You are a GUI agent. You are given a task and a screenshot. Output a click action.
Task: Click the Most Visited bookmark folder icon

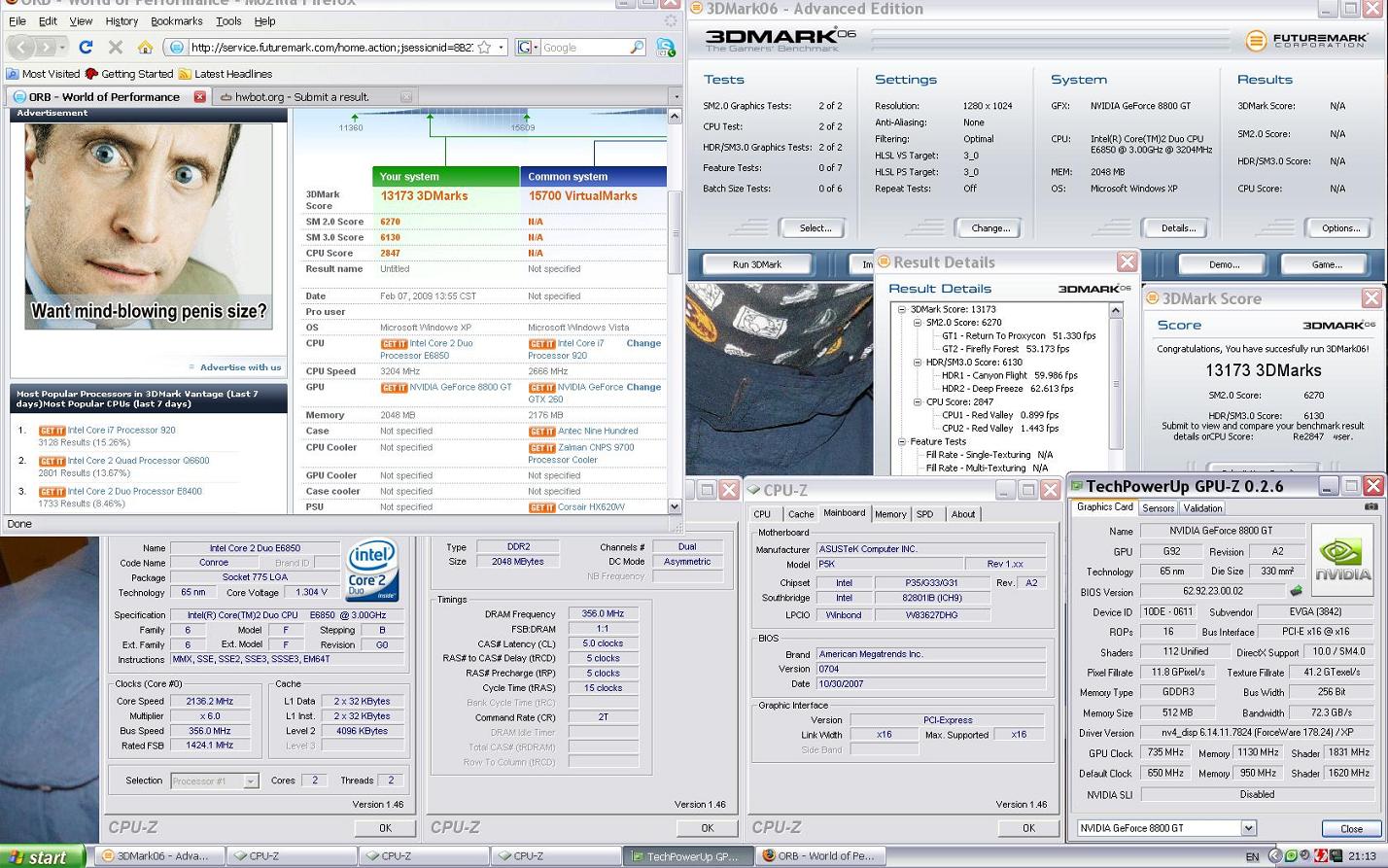(13, 74)
